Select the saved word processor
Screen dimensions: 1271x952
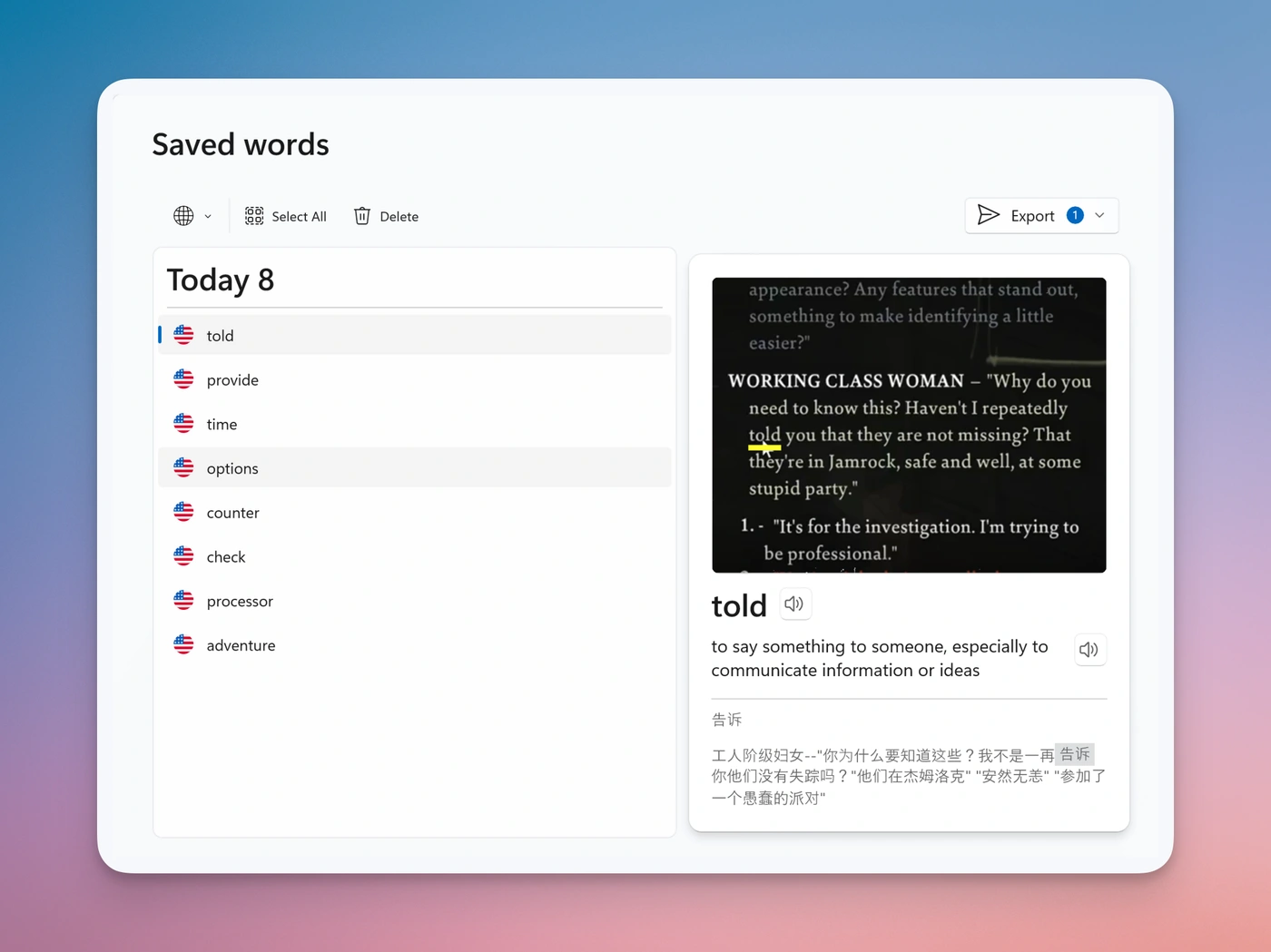240,601
